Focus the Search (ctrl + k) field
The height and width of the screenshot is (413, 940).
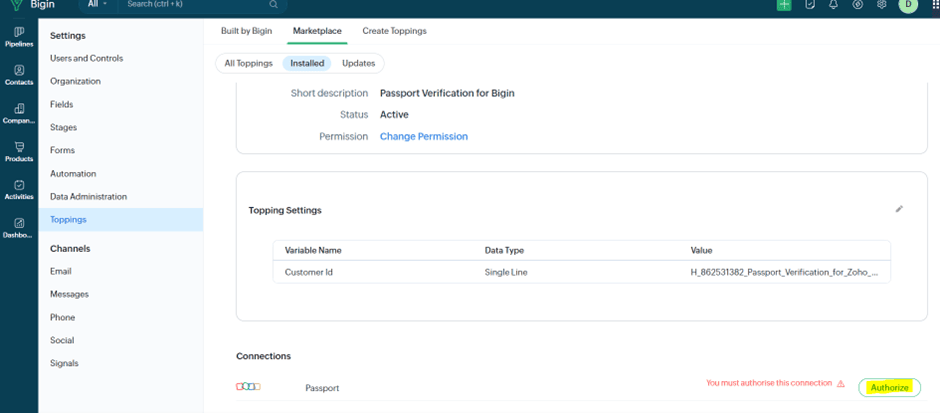(x=195, y=4)
